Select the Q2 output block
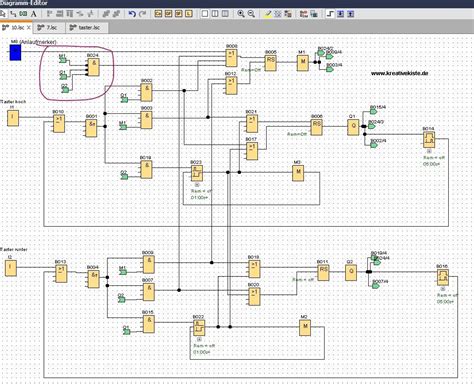 pos(351,272)
